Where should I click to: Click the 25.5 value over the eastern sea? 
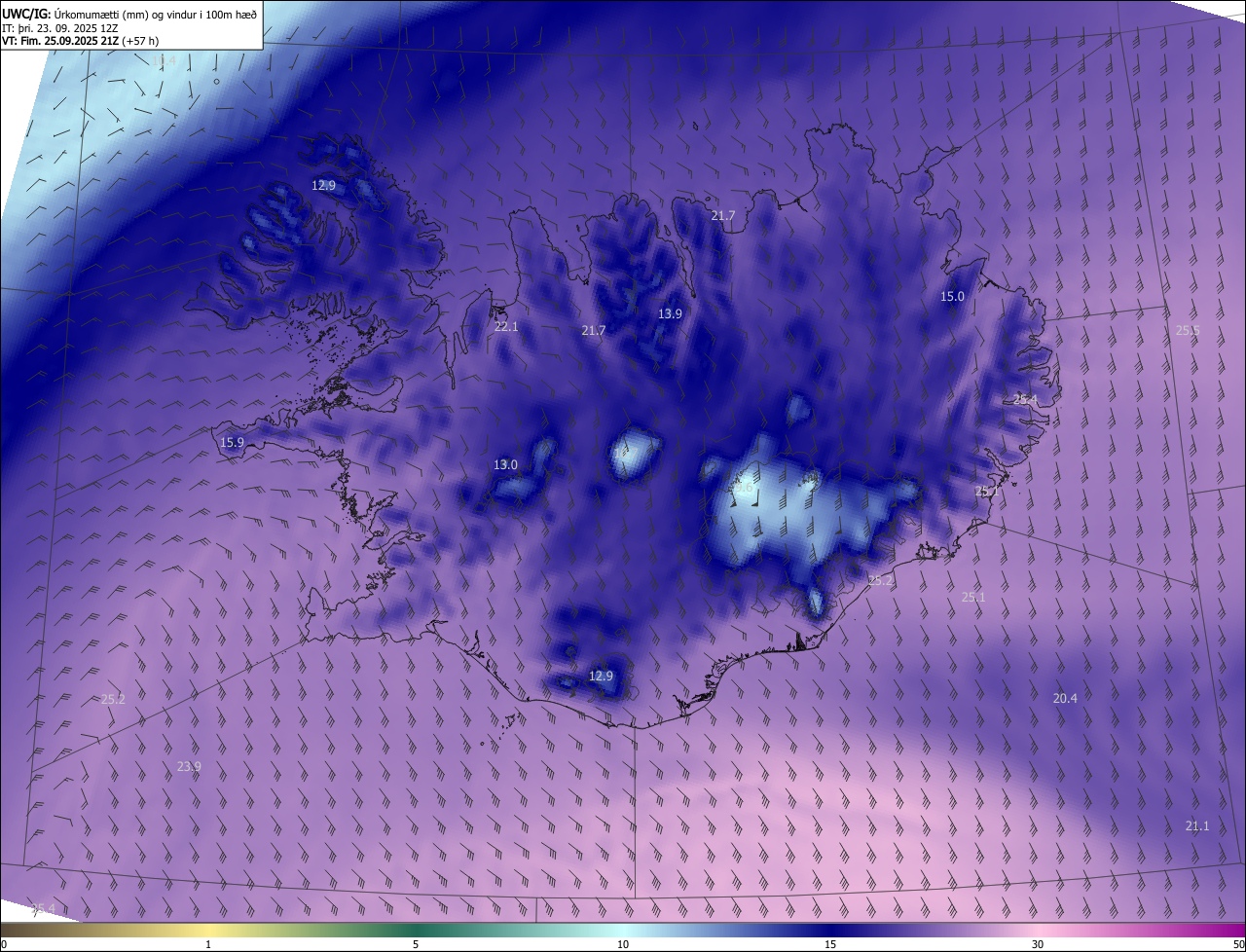click(1188, 330)
